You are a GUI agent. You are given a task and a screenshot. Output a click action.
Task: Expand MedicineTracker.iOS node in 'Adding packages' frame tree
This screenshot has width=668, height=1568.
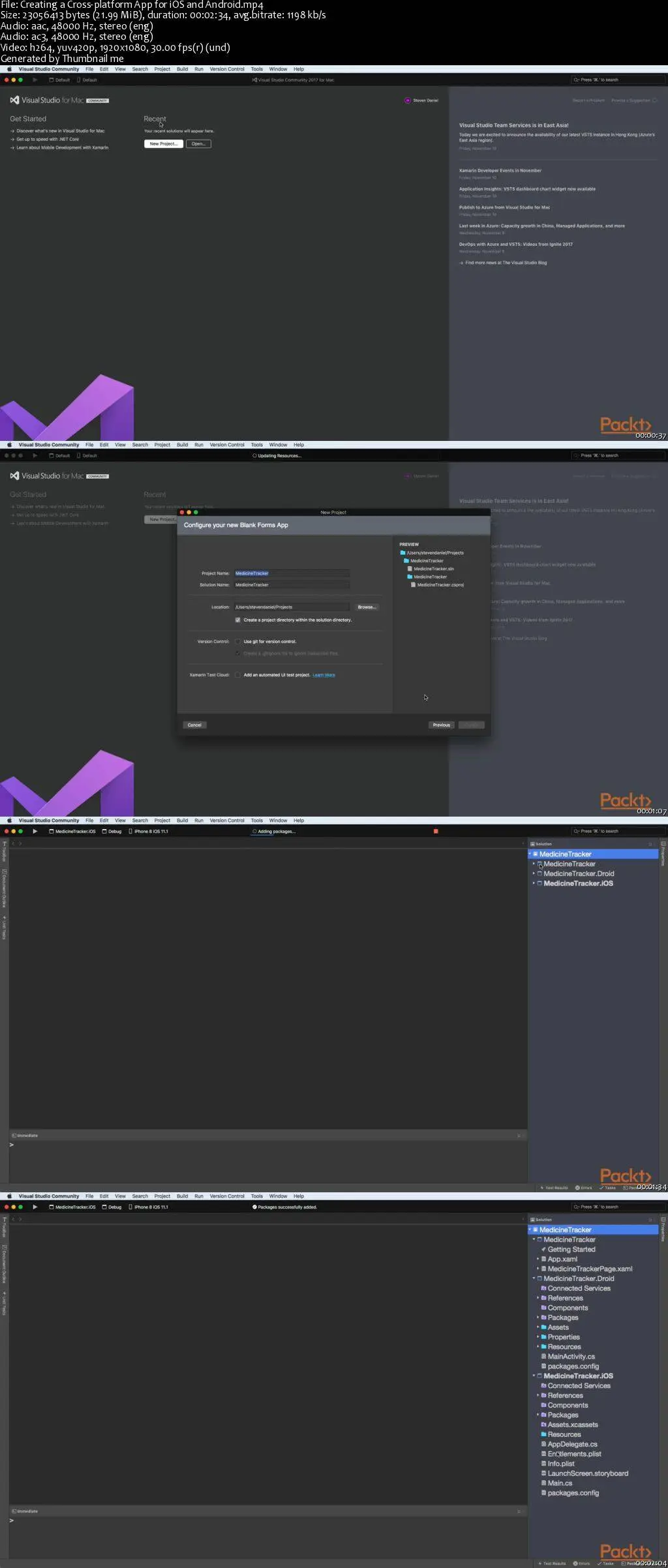534,883
